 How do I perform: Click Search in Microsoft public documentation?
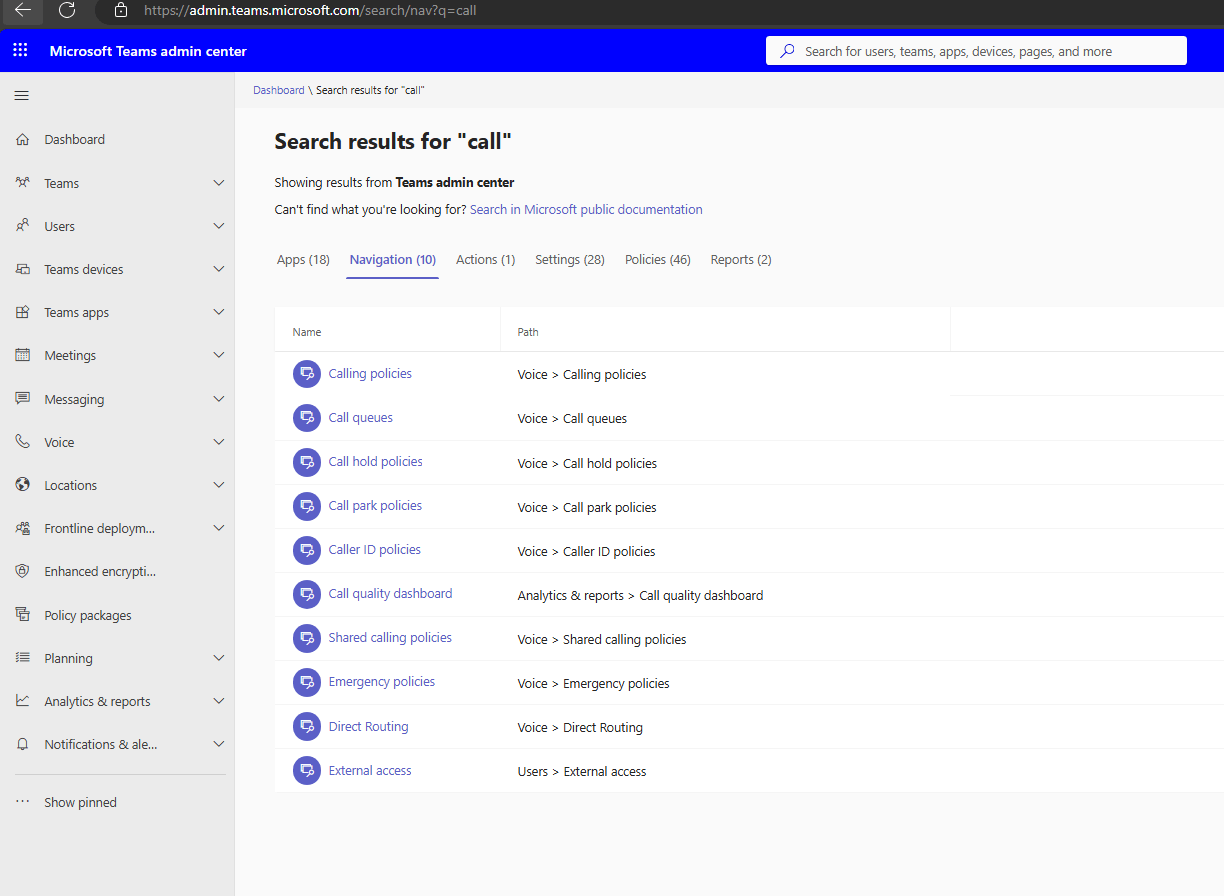click(586, 209)
